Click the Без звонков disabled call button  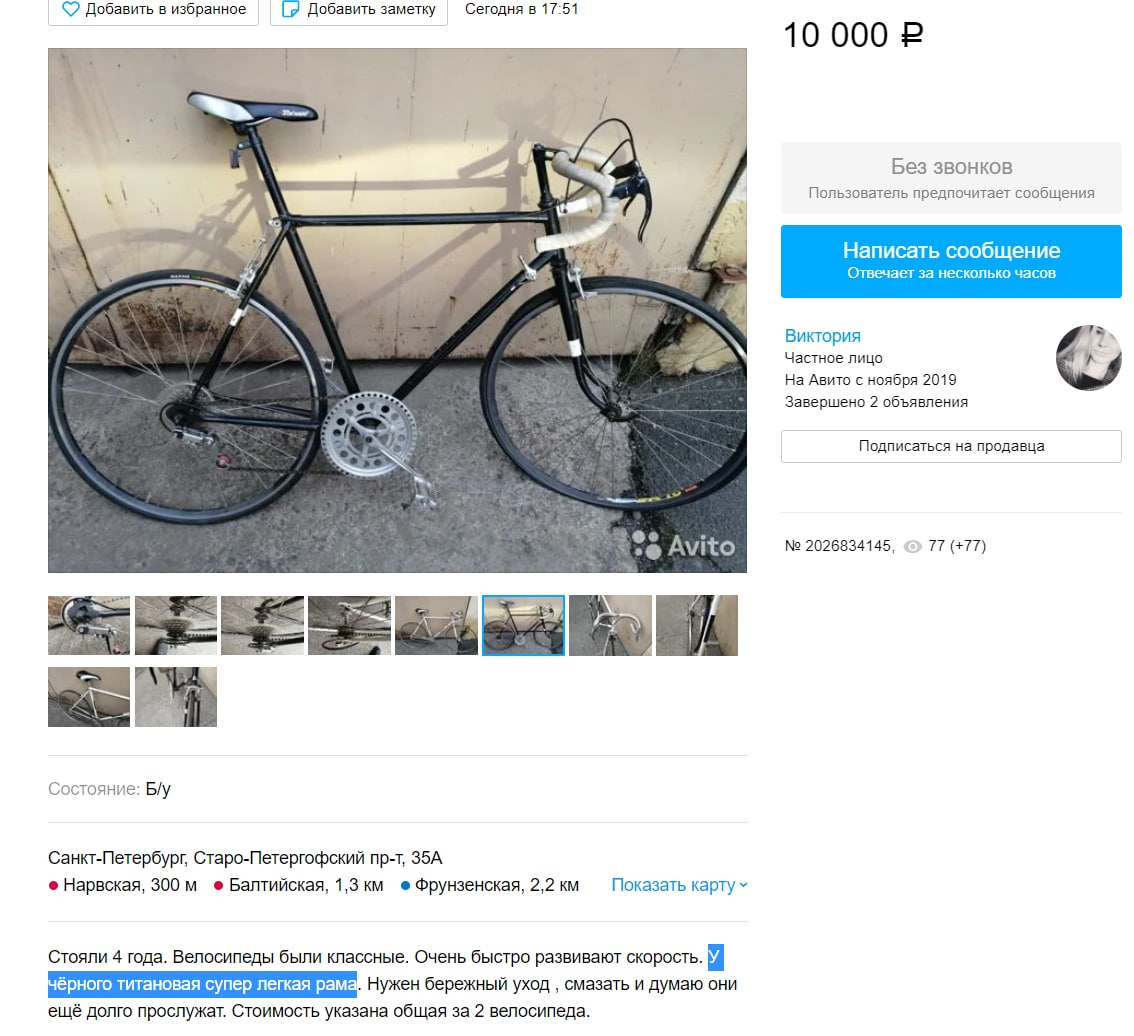[951, 178]
